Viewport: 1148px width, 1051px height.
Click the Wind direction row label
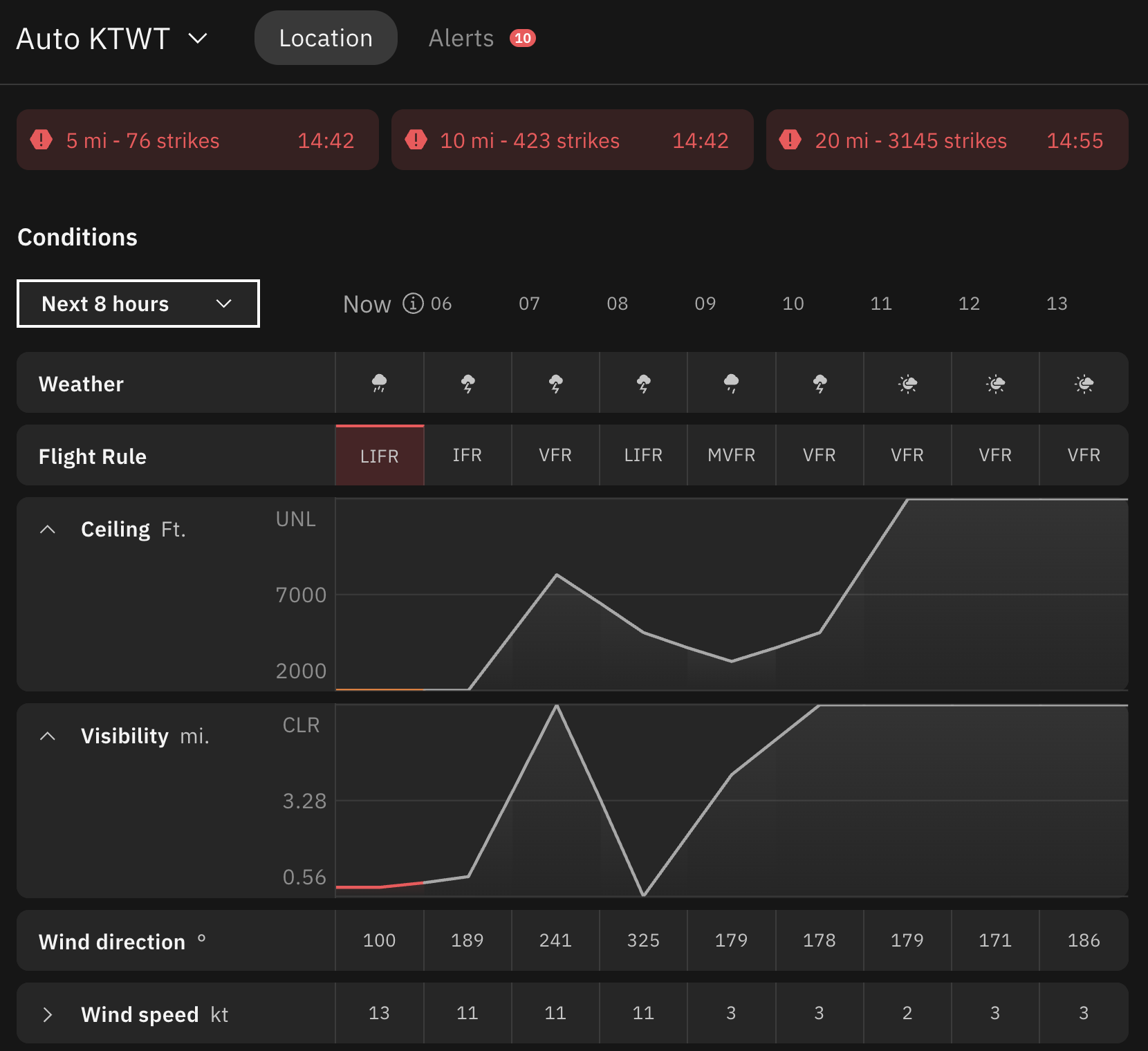pos(112,942)
